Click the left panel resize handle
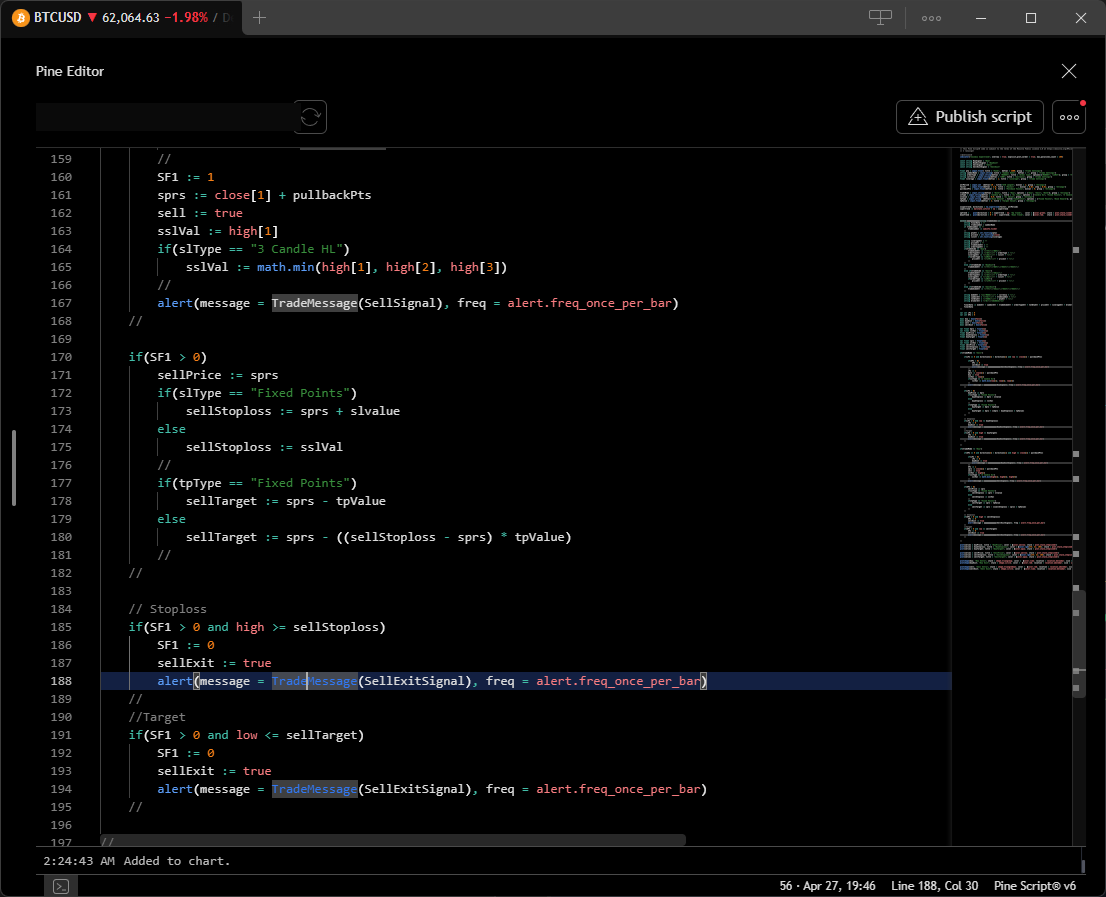Image resolution: width=1106 pixels, height=897 pixels. click(x=13, y=468)
